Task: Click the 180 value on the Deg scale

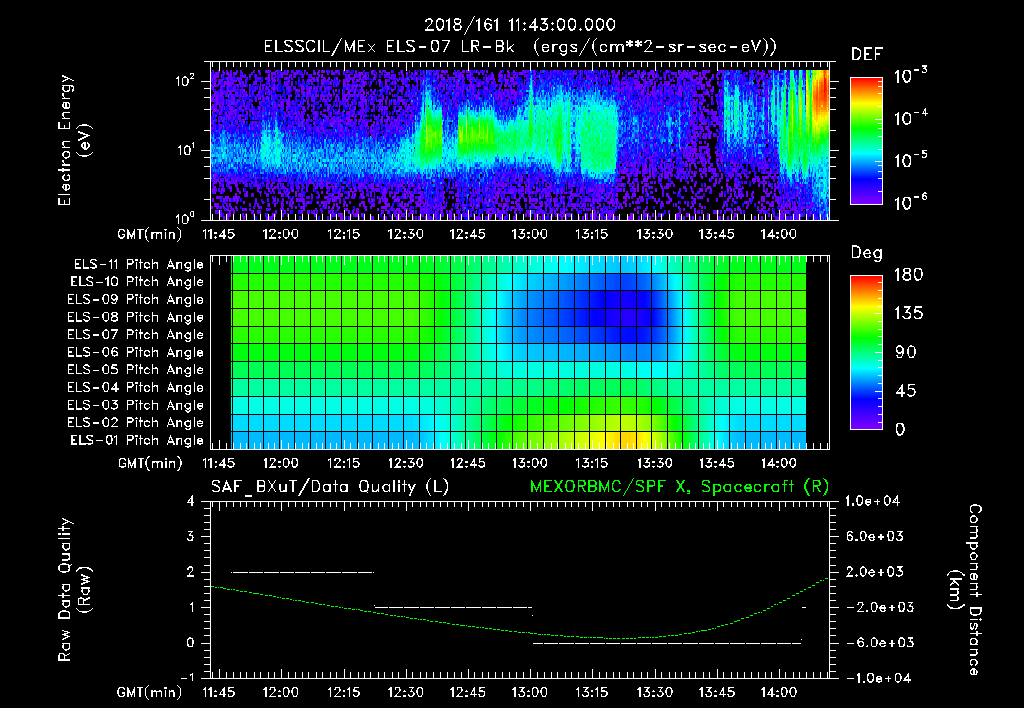Action: tap(908, 275)
